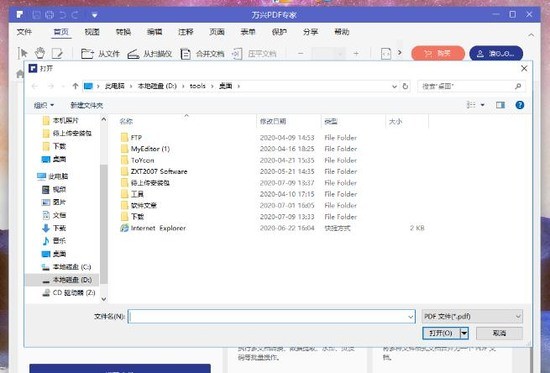Image resolution: width=550 pixels, height=373 pixels.
Task: Click the save icon in PDF title bar
Action: [36, 15]
